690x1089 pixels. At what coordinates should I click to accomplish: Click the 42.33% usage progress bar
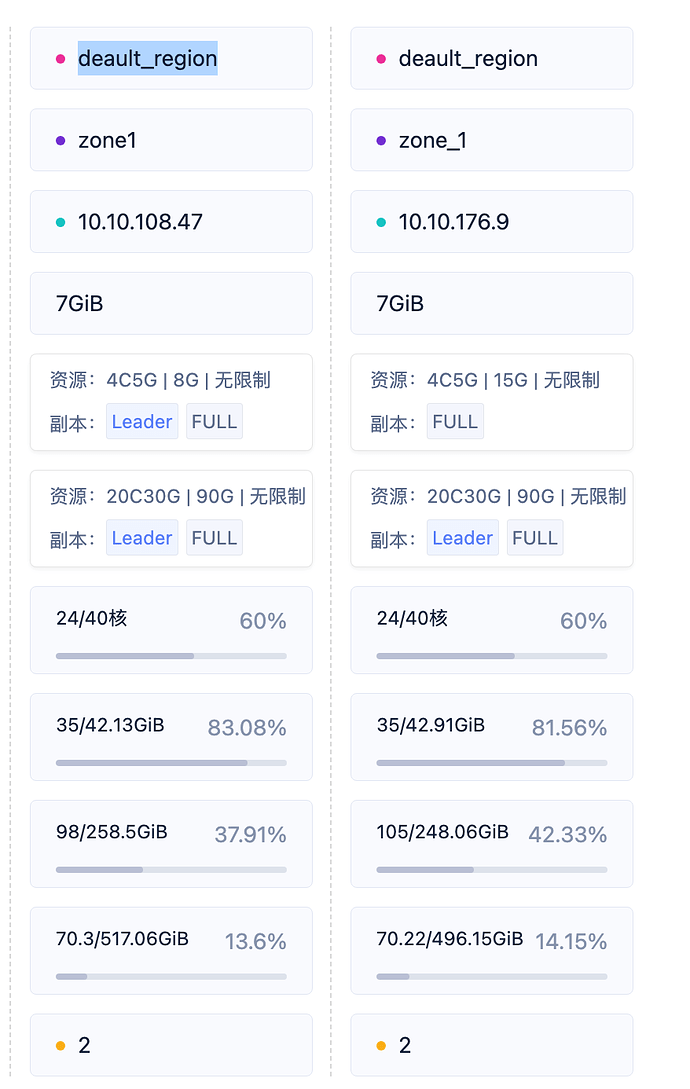point(491,870)
